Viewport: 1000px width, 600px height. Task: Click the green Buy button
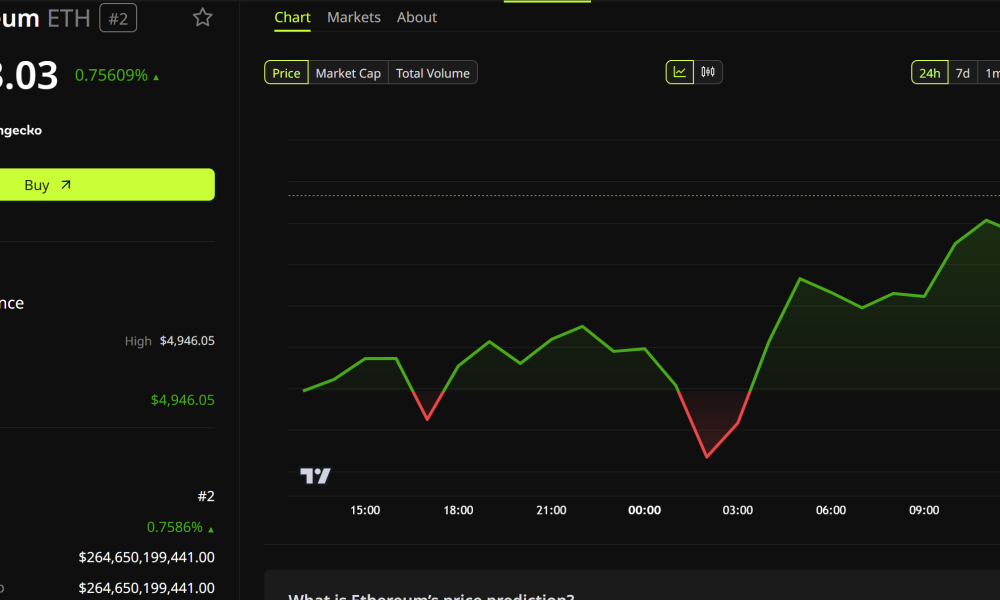pos(107,185)
